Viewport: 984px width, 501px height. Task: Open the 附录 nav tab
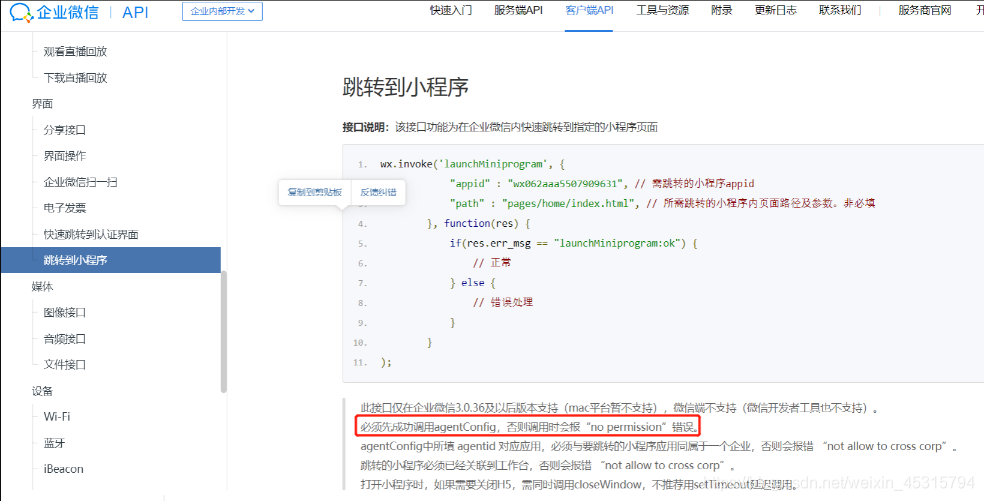[721, 11]
